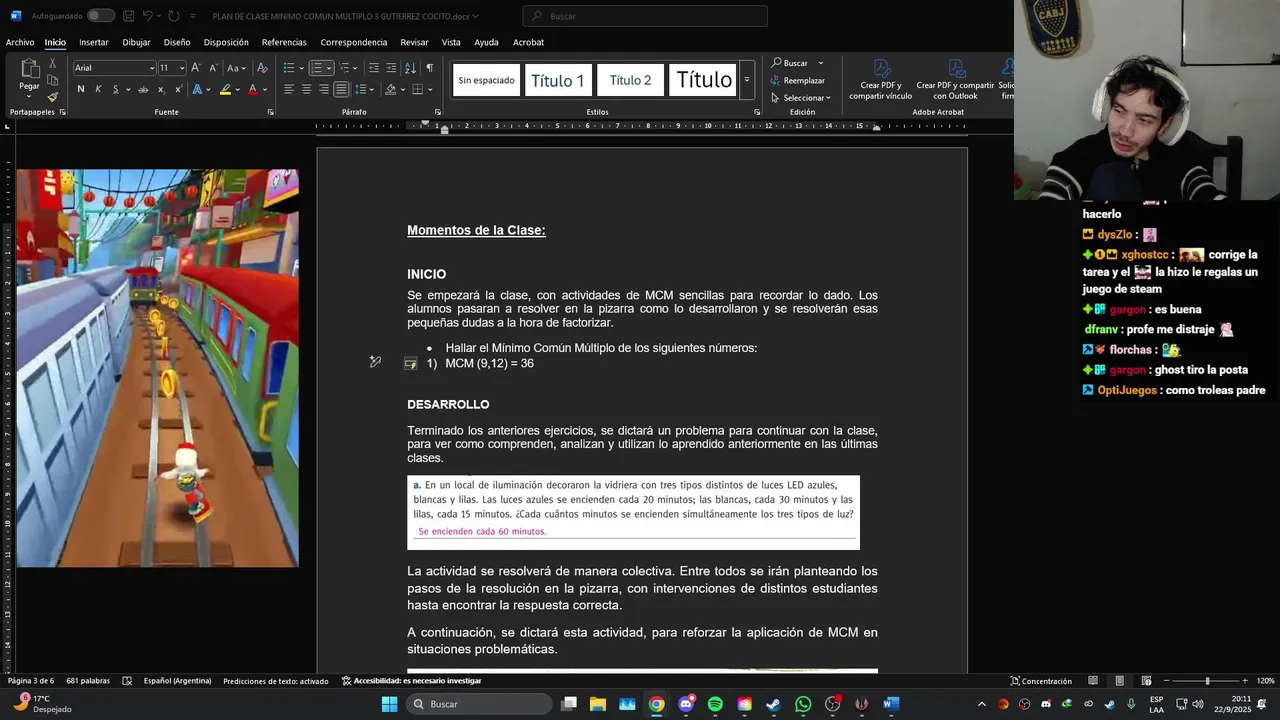Click the Reemplazar button
This screenshot has height=720, width=1280.
(x=798, y=80)
